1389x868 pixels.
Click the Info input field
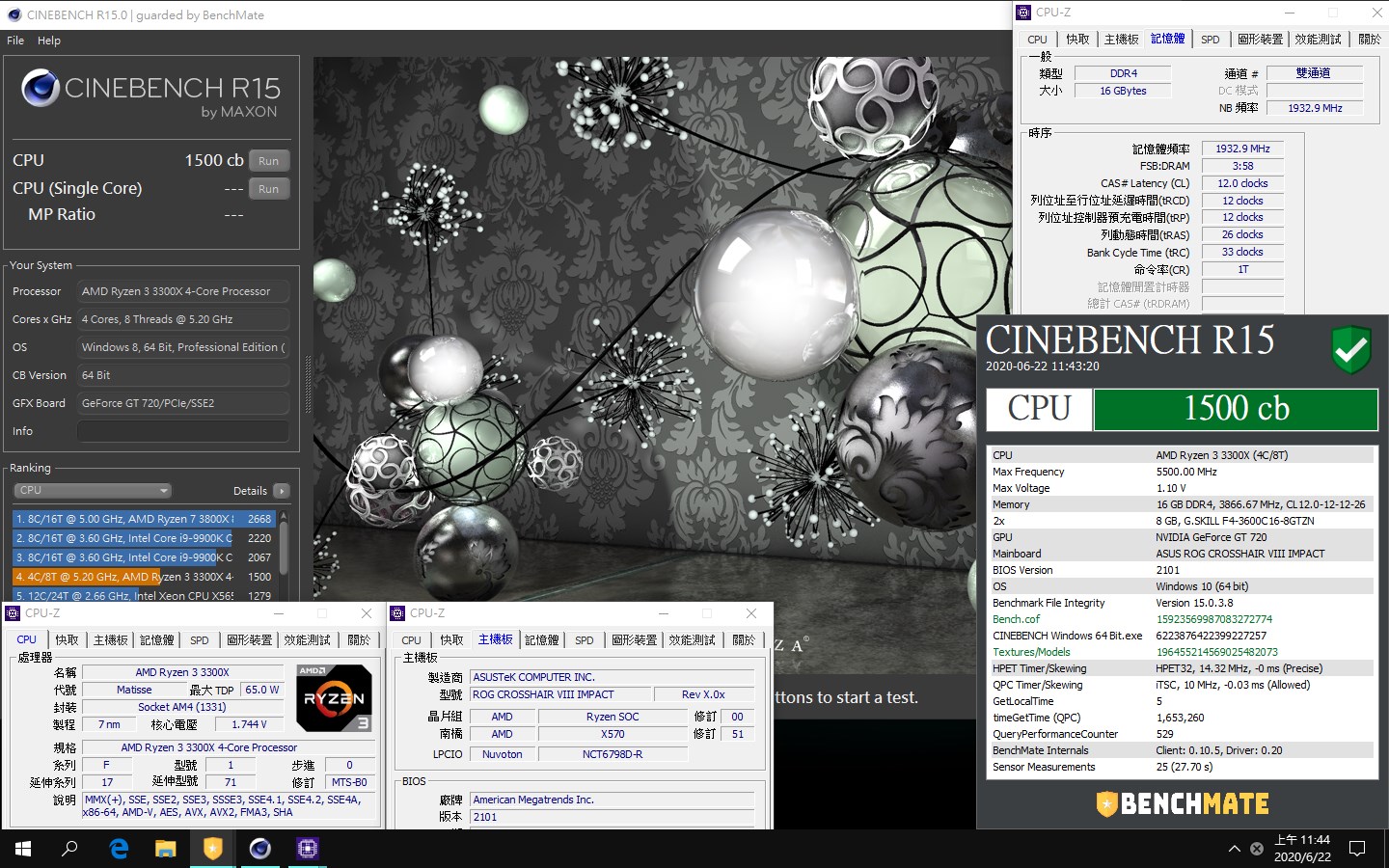click(x=183, y=431)
